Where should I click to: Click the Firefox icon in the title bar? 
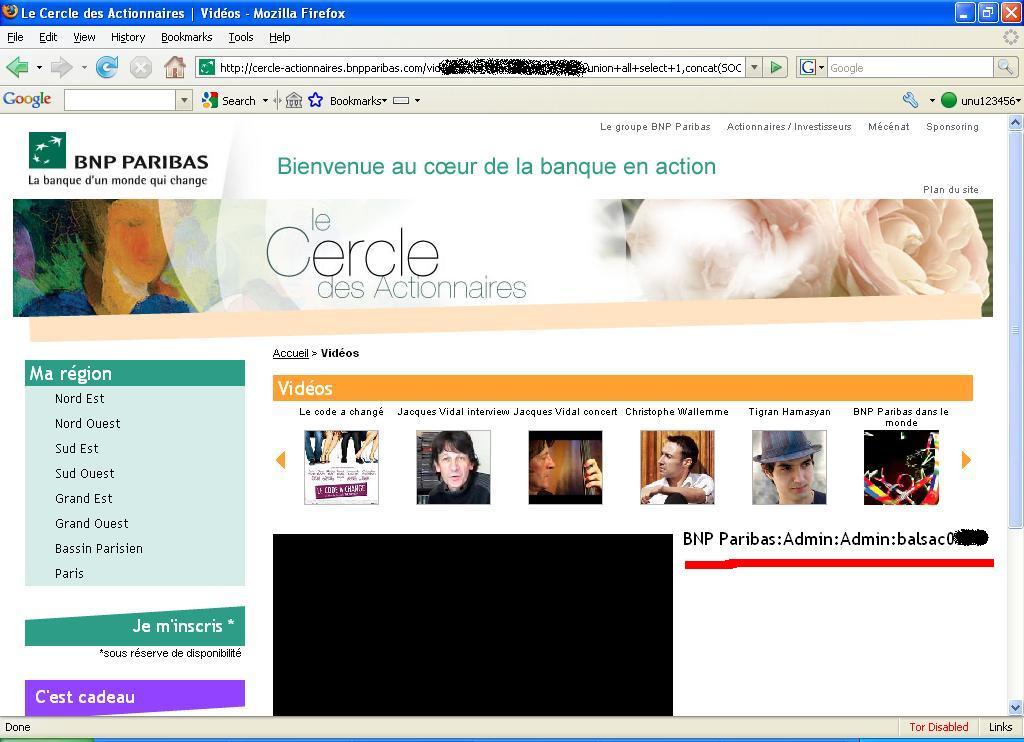coord(10,12)
